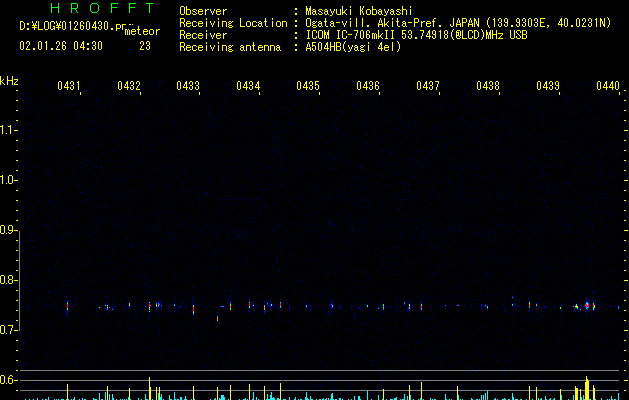This screenshot has height=400, width=629.
Task: Click the 1.1 frequency axis label
Action: 8,130
